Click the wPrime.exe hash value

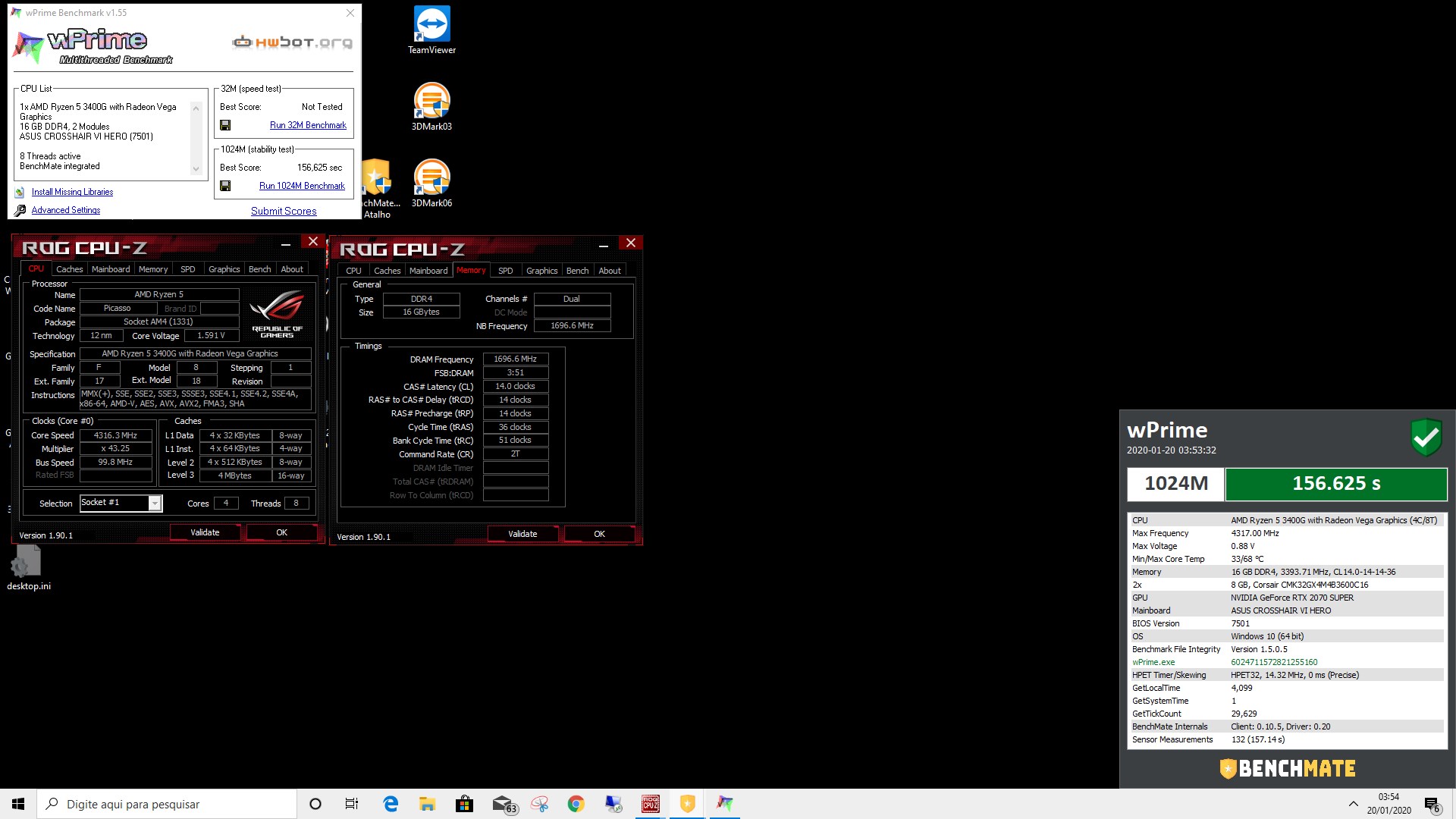coord(1274,662)
